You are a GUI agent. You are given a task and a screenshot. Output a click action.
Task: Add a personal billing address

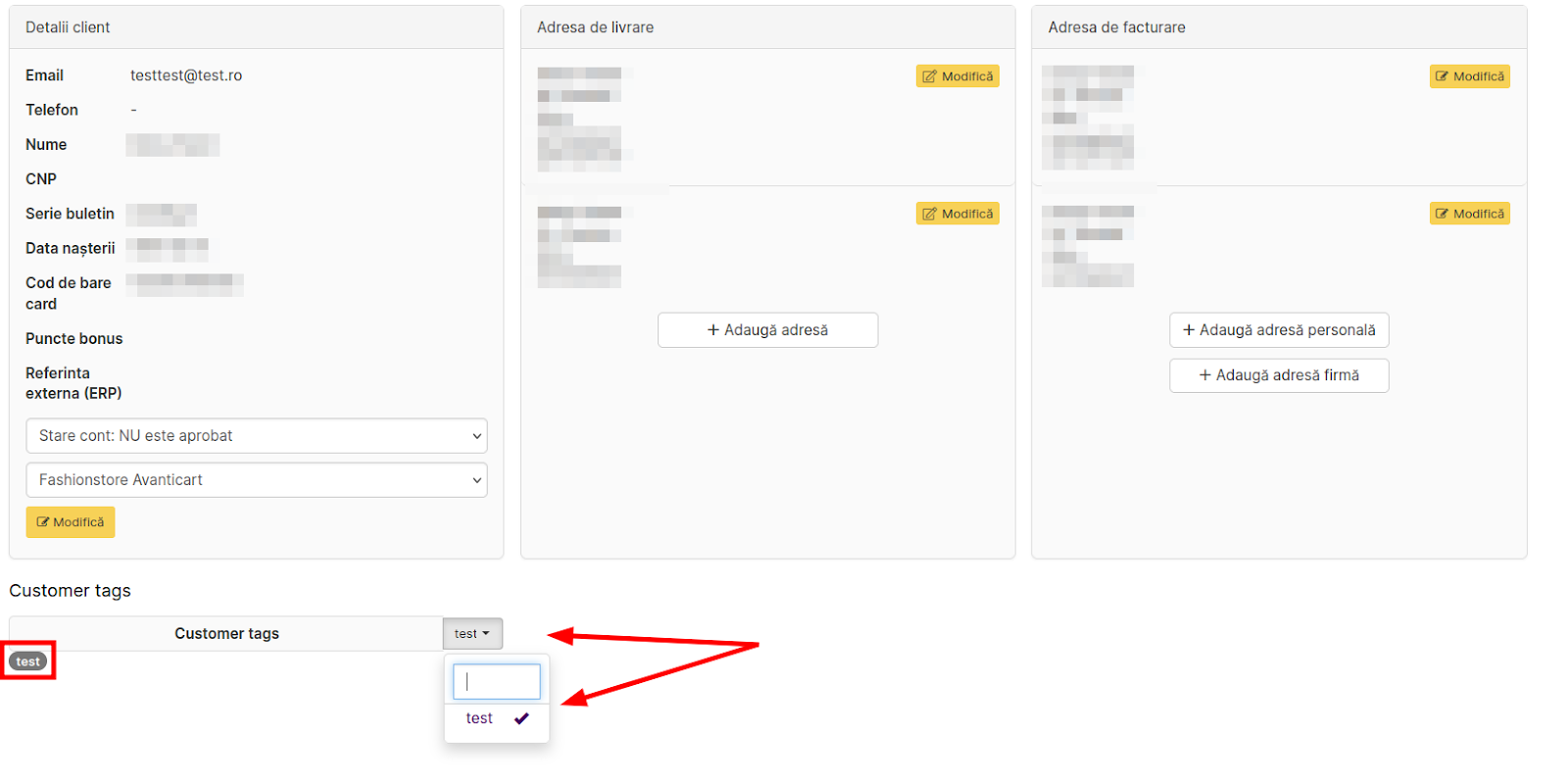click(1278, 330)
